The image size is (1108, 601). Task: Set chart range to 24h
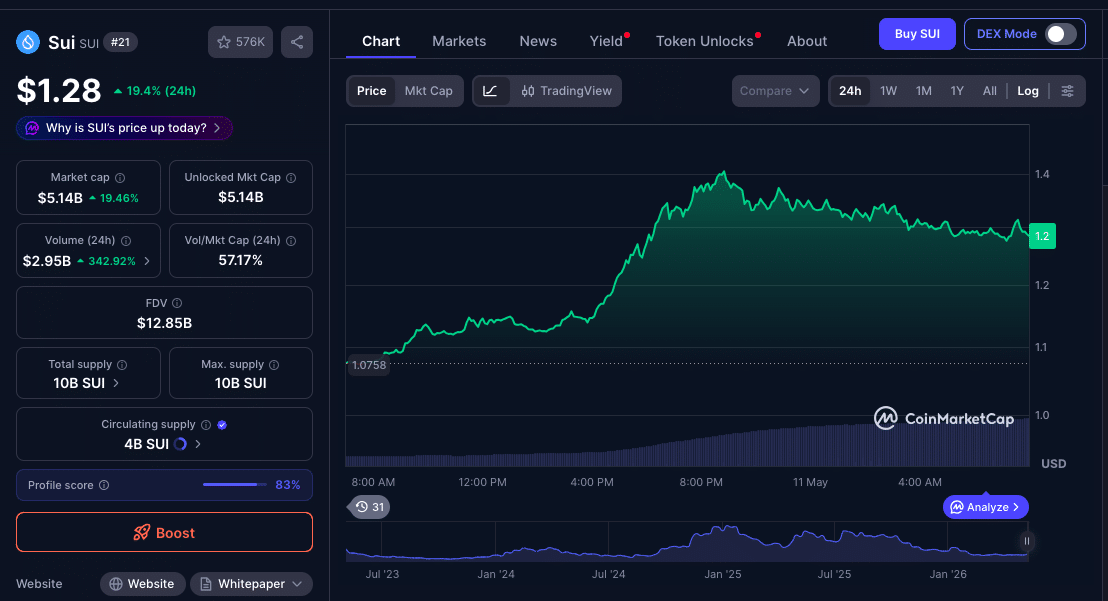[850, 91]
